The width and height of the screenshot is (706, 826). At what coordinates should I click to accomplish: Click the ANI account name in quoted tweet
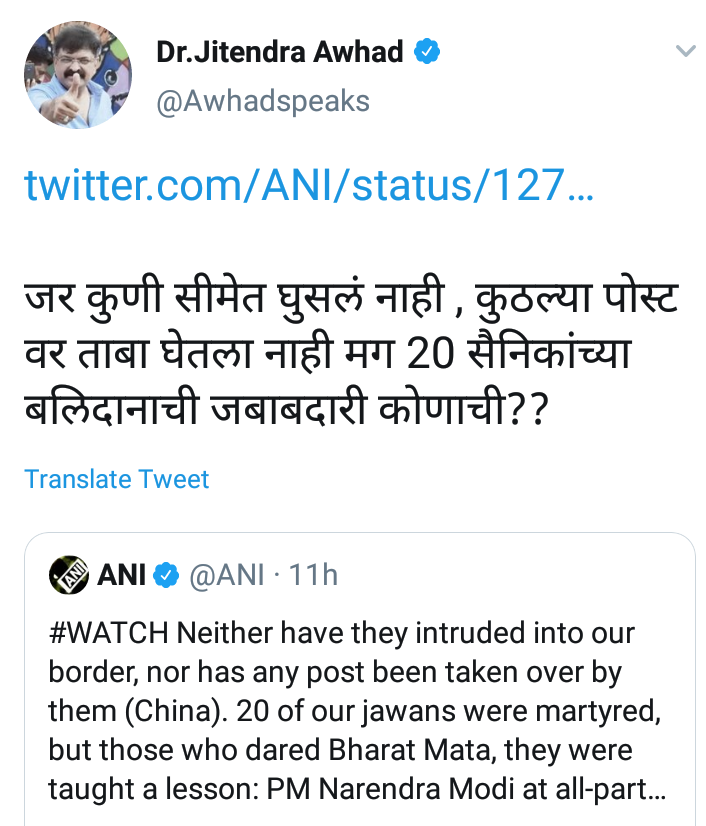pos(122,574)
